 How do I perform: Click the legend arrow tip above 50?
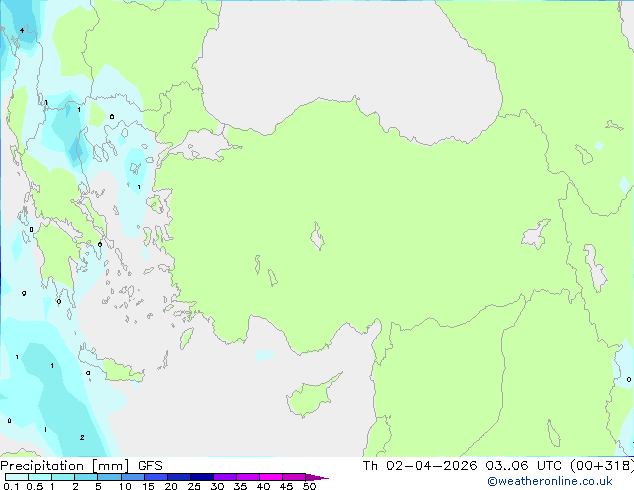point(317,477)
